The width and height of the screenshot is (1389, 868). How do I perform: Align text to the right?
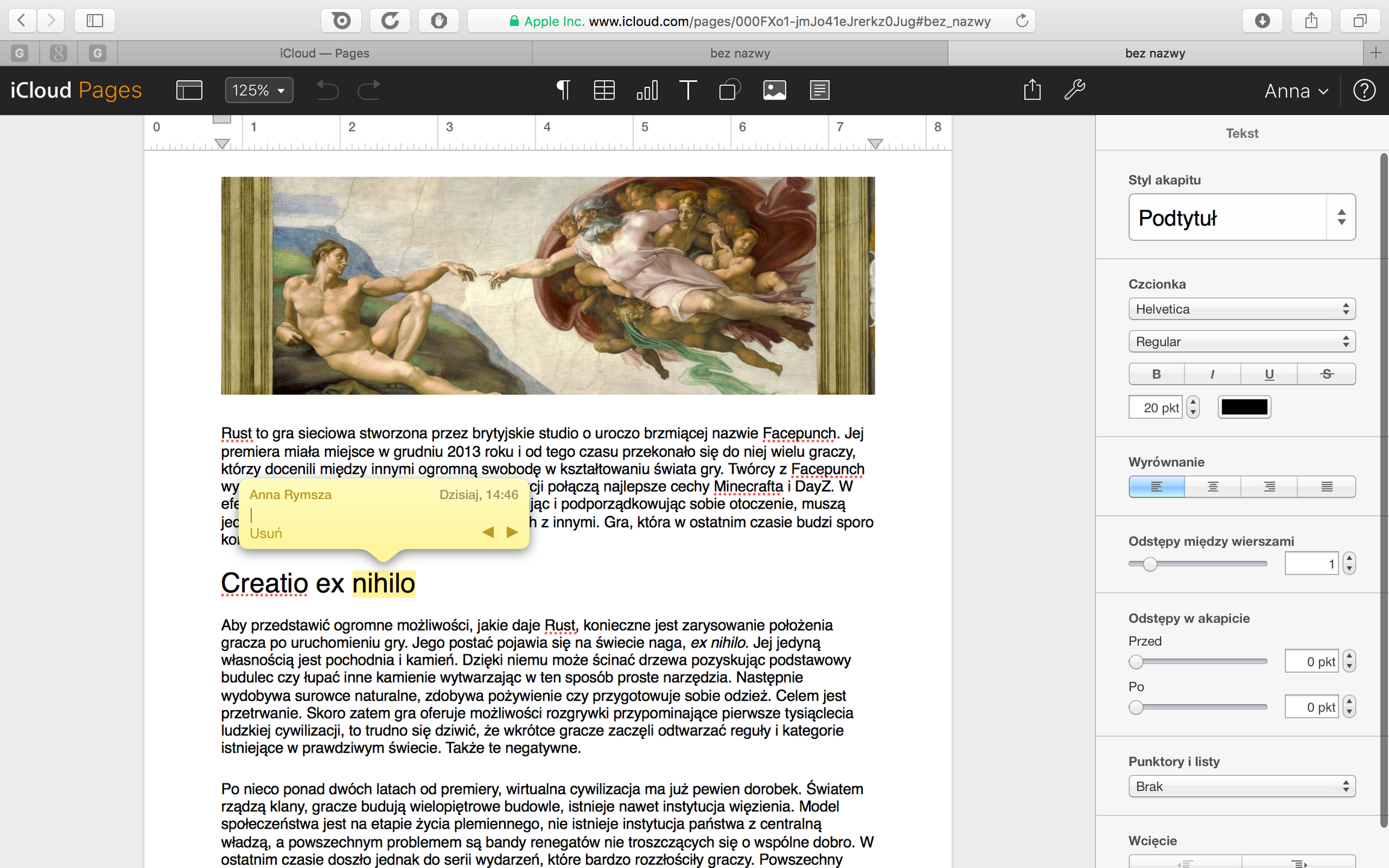(x=1269, y=486)
